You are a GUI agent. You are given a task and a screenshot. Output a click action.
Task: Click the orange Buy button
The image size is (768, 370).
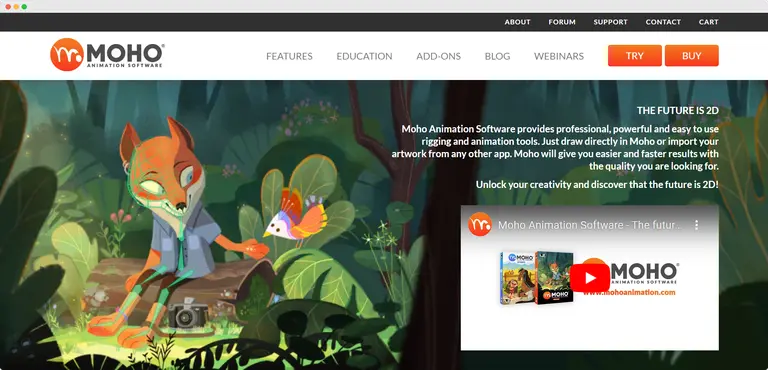tap(692, 55)
